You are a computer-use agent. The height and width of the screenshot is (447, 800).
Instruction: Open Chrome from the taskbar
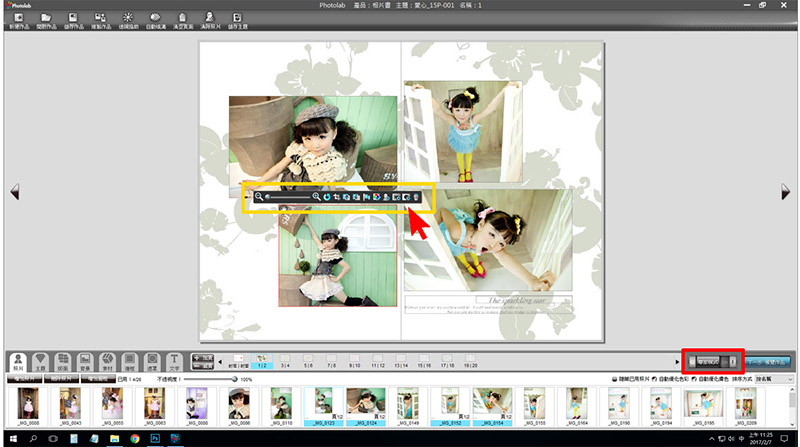pyautogui.click(x=135, y=439)
